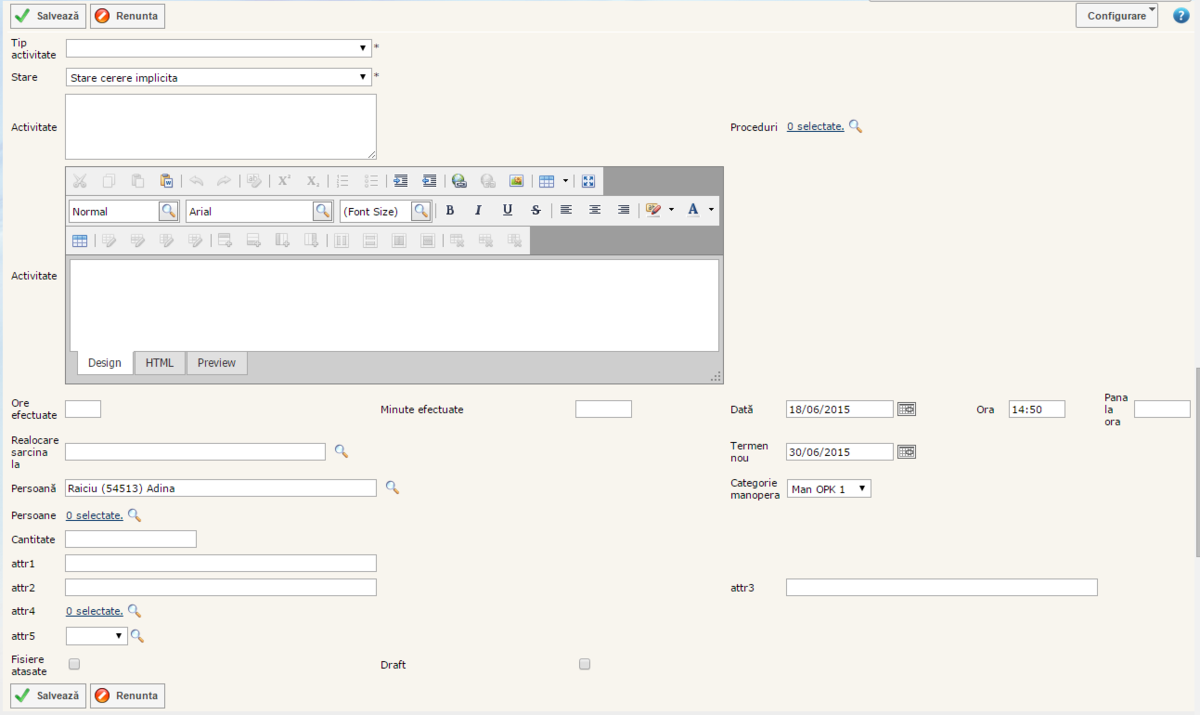Tick the Fisiere atasate checkbox
The width and height of the screenshot is (1200, 715).
(x=74, y=664)
